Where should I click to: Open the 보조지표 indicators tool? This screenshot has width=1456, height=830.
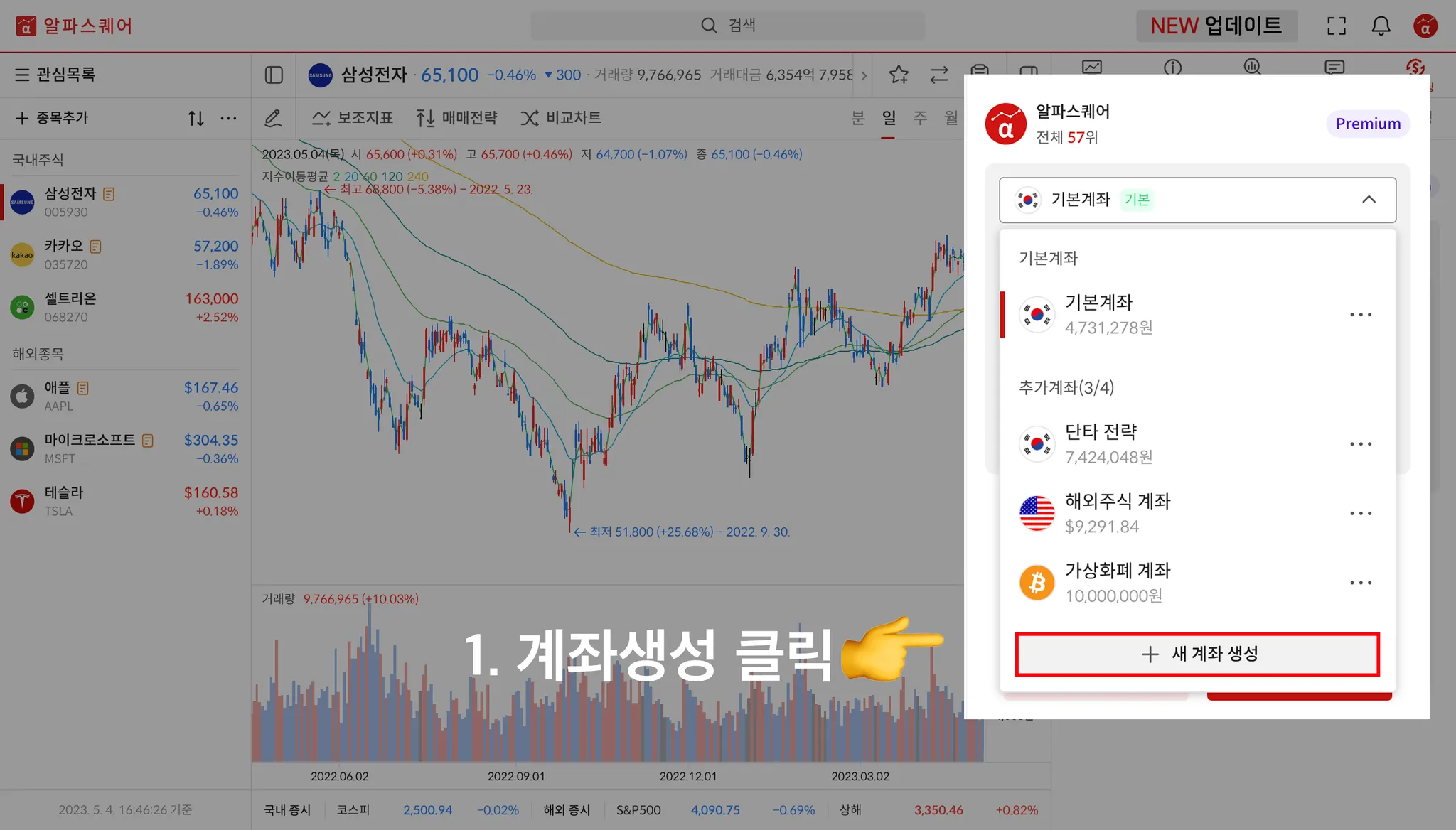[353, 118]
